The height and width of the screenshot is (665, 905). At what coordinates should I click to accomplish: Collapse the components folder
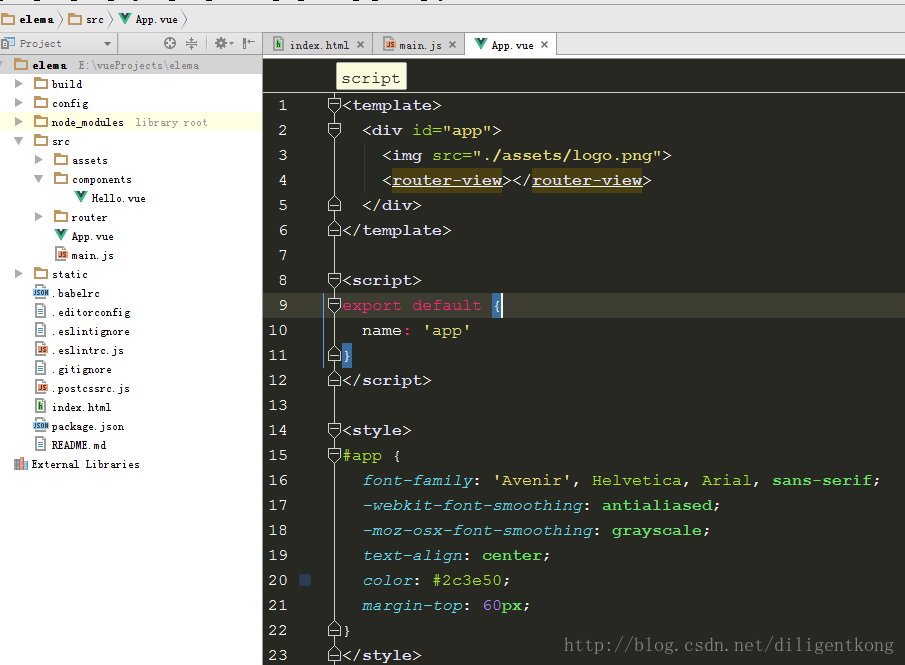[38, 179]
